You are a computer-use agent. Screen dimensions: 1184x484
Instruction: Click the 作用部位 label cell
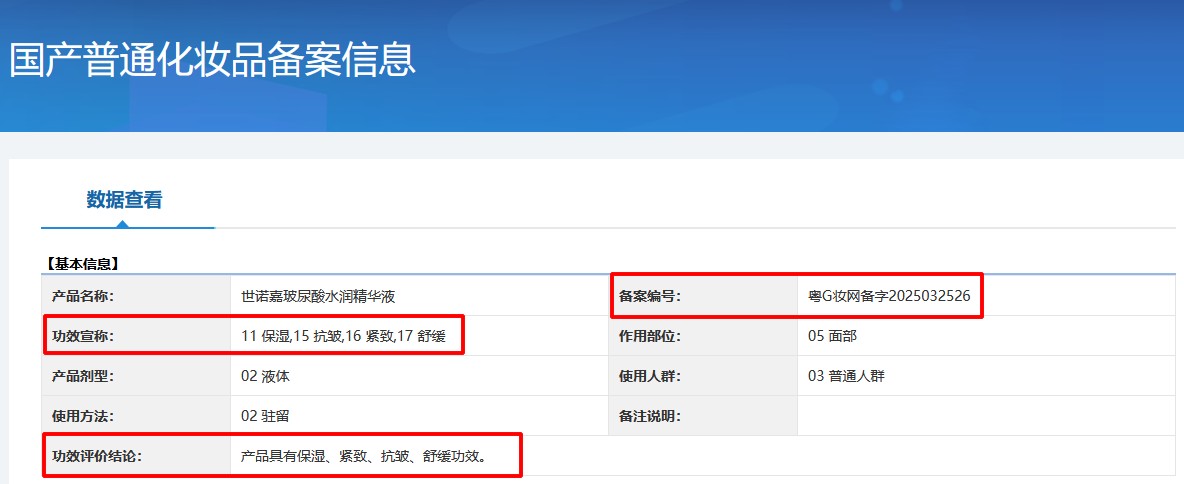coord(650,336)
